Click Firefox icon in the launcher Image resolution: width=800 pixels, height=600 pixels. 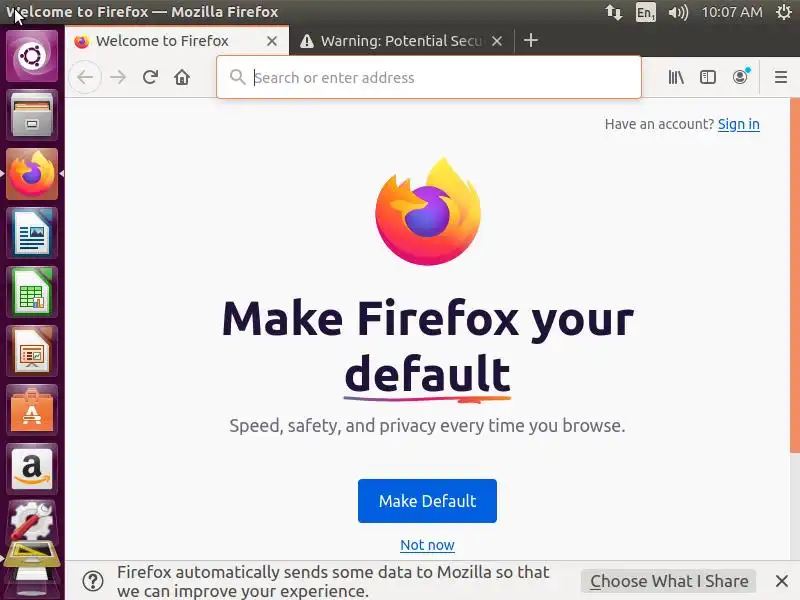pos(32,174)
